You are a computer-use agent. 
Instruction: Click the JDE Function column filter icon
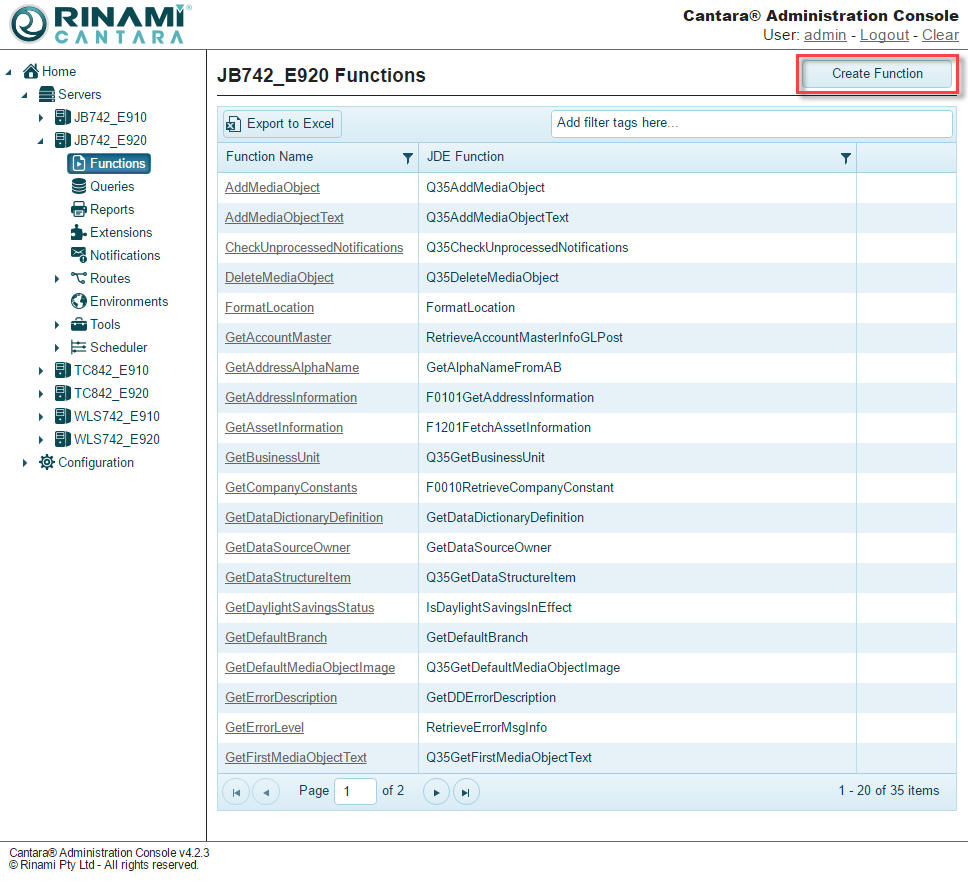click(x=846, y=158)
